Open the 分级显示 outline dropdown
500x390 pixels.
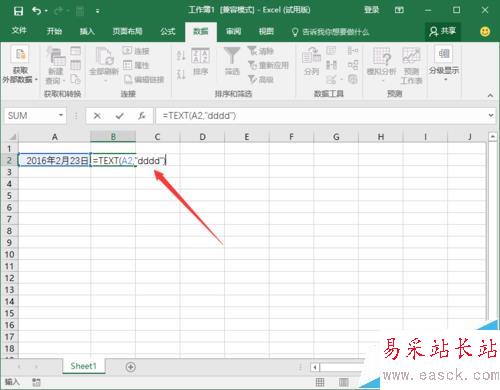coord(444,64)
